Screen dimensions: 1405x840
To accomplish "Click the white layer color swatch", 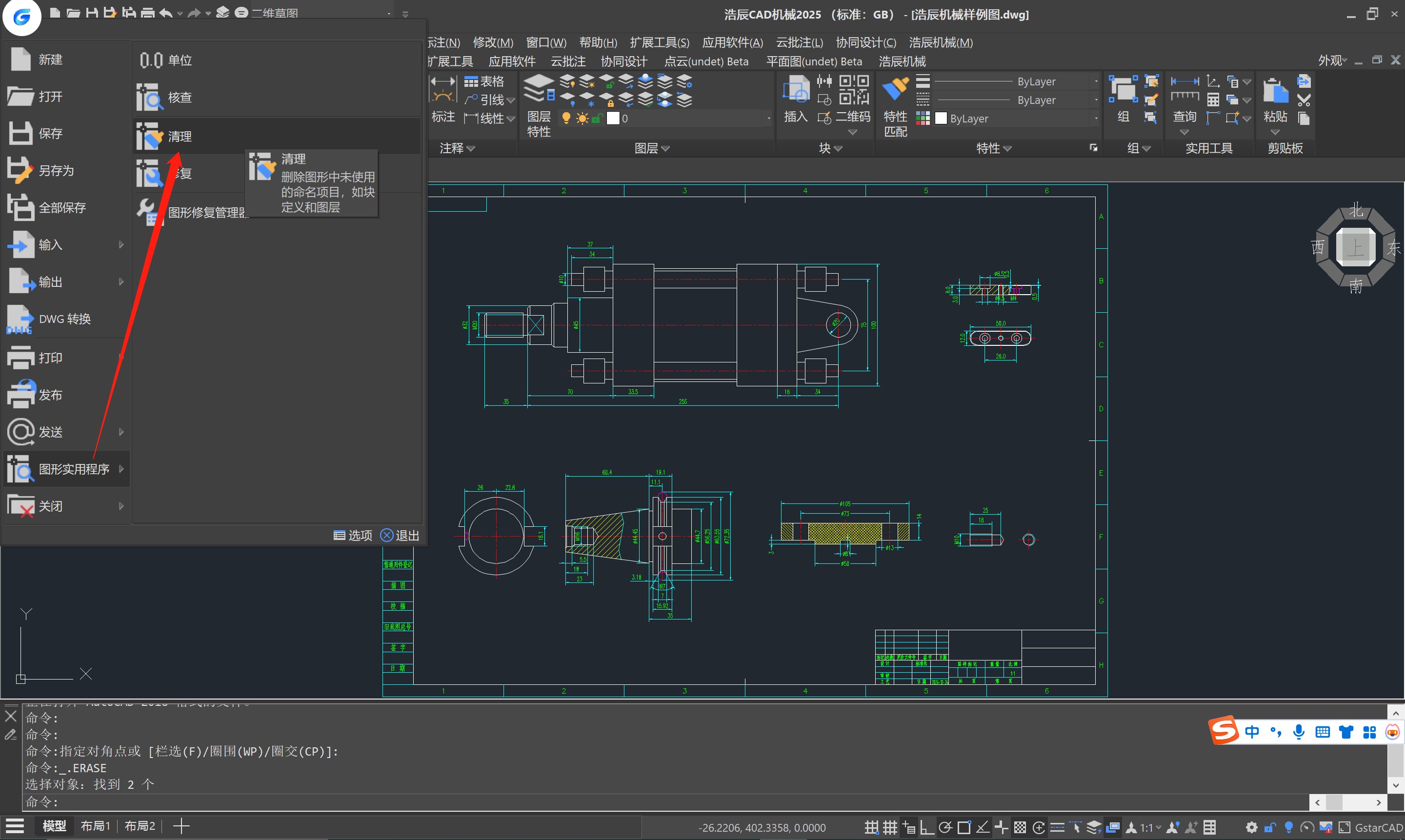I will (613, 119).
